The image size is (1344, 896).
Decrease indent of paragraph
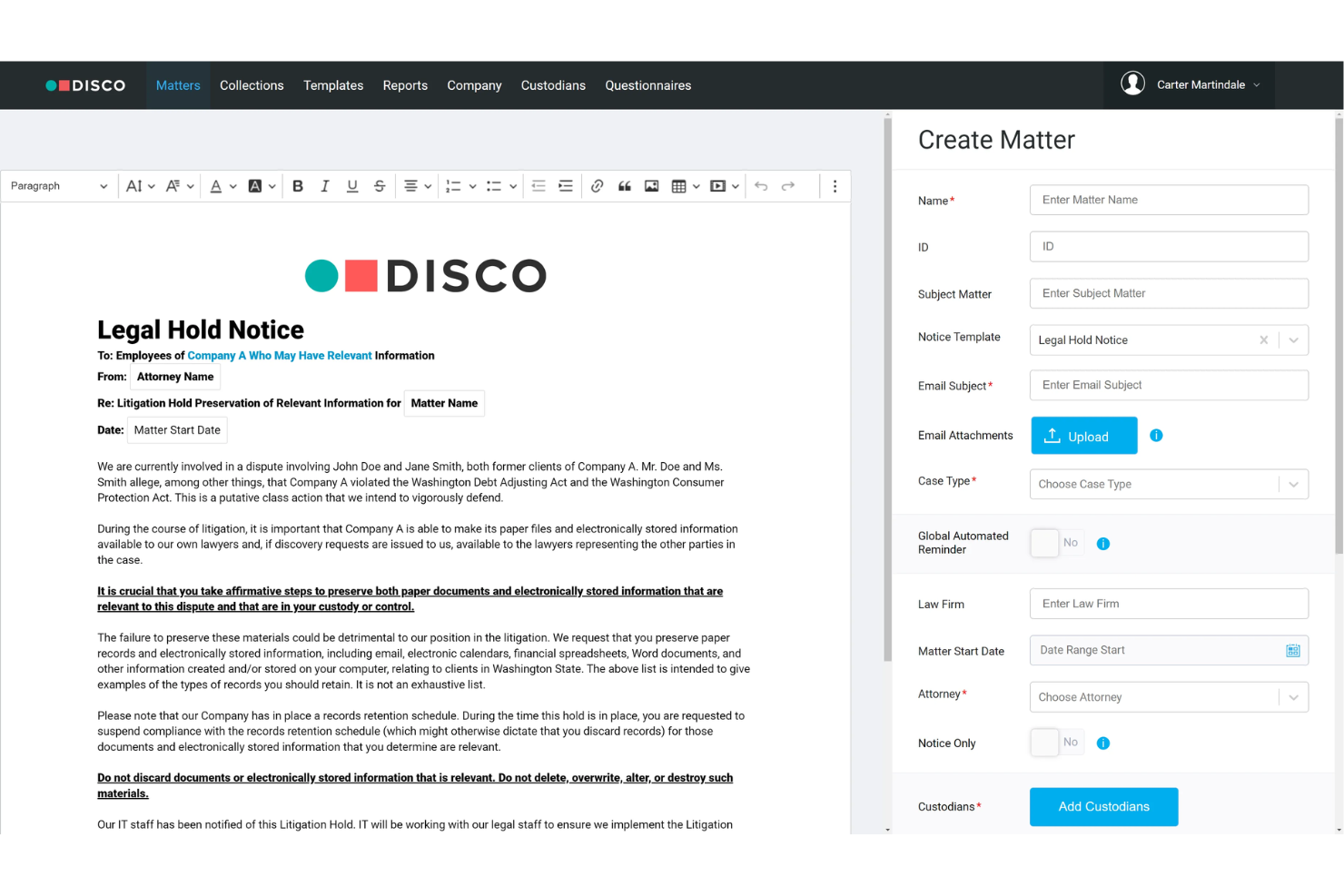tap(539, 186)
